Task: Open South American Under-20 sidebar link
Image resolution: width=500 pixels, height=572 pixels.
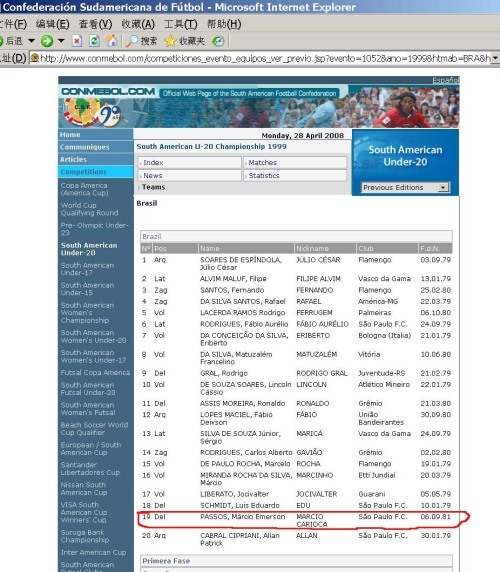Action: coord(89,249)
